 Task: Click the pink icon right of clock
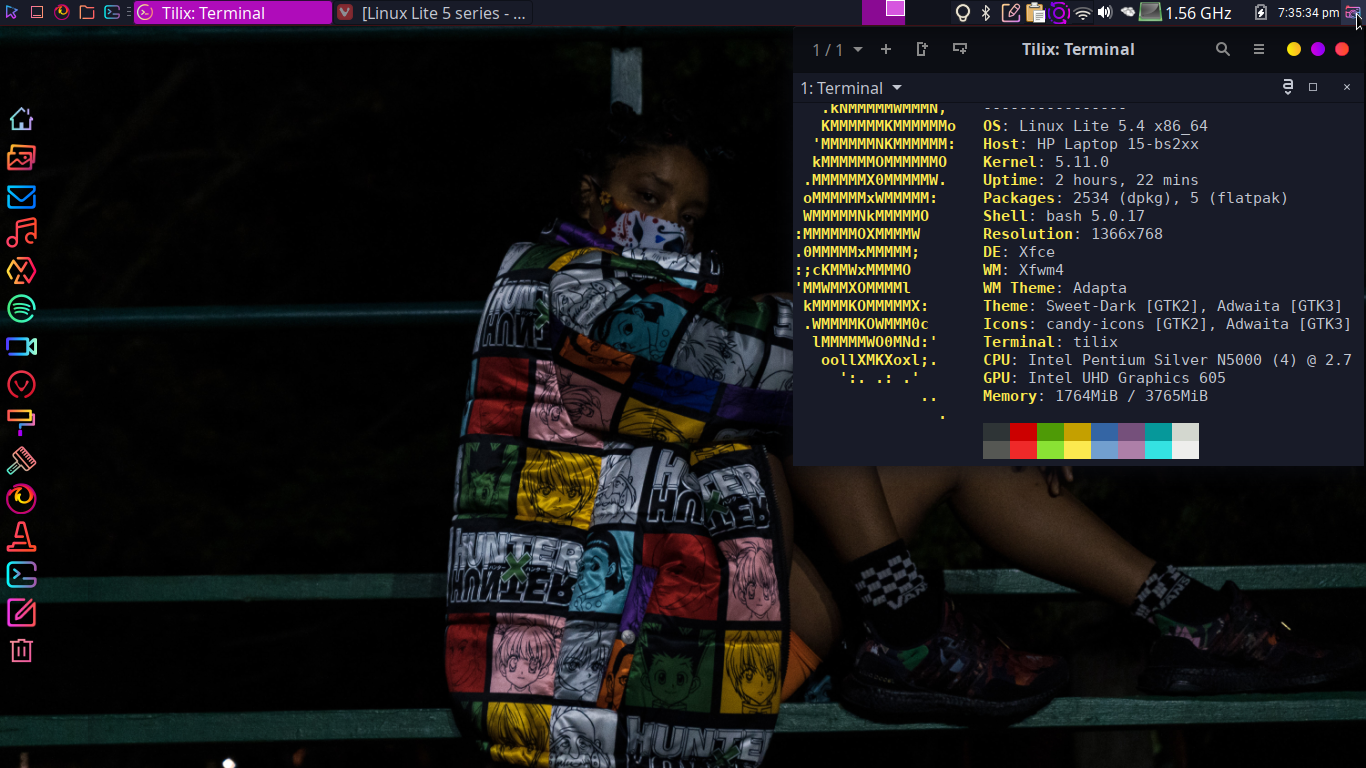pyautogui.click(x=1352, y=13)
